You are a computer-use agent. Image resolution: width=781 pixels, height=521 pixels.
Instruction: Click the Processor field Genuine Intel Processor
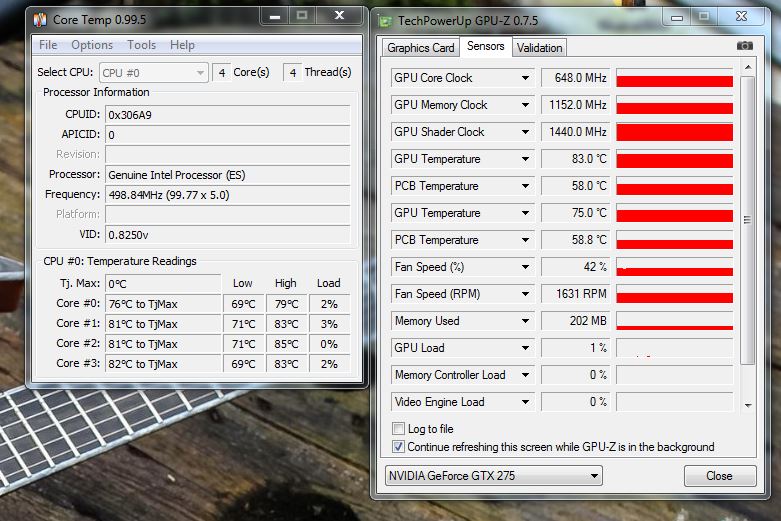click(228, 175)
